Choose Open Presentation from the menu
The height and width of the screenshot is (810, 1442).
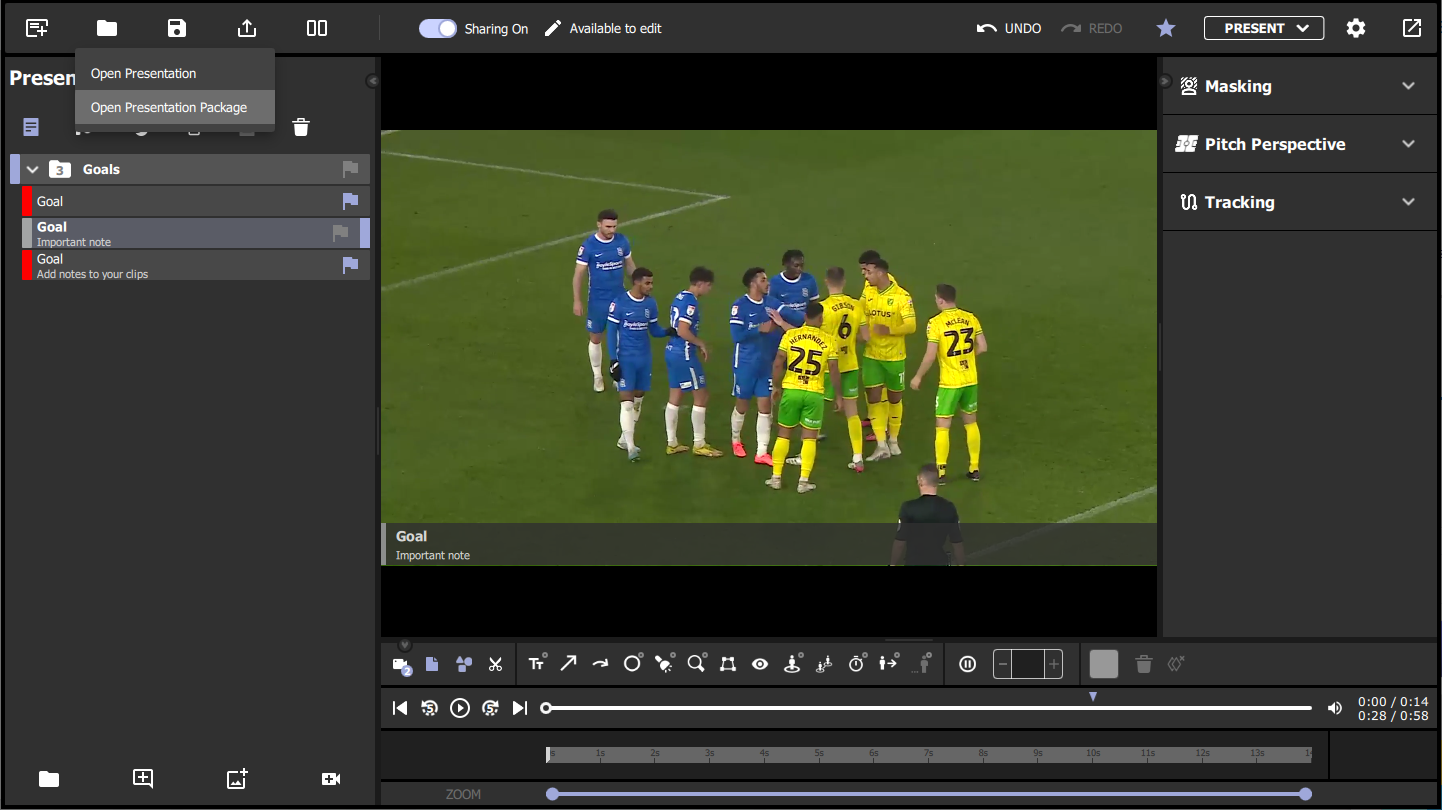click(x=141, y=72)
